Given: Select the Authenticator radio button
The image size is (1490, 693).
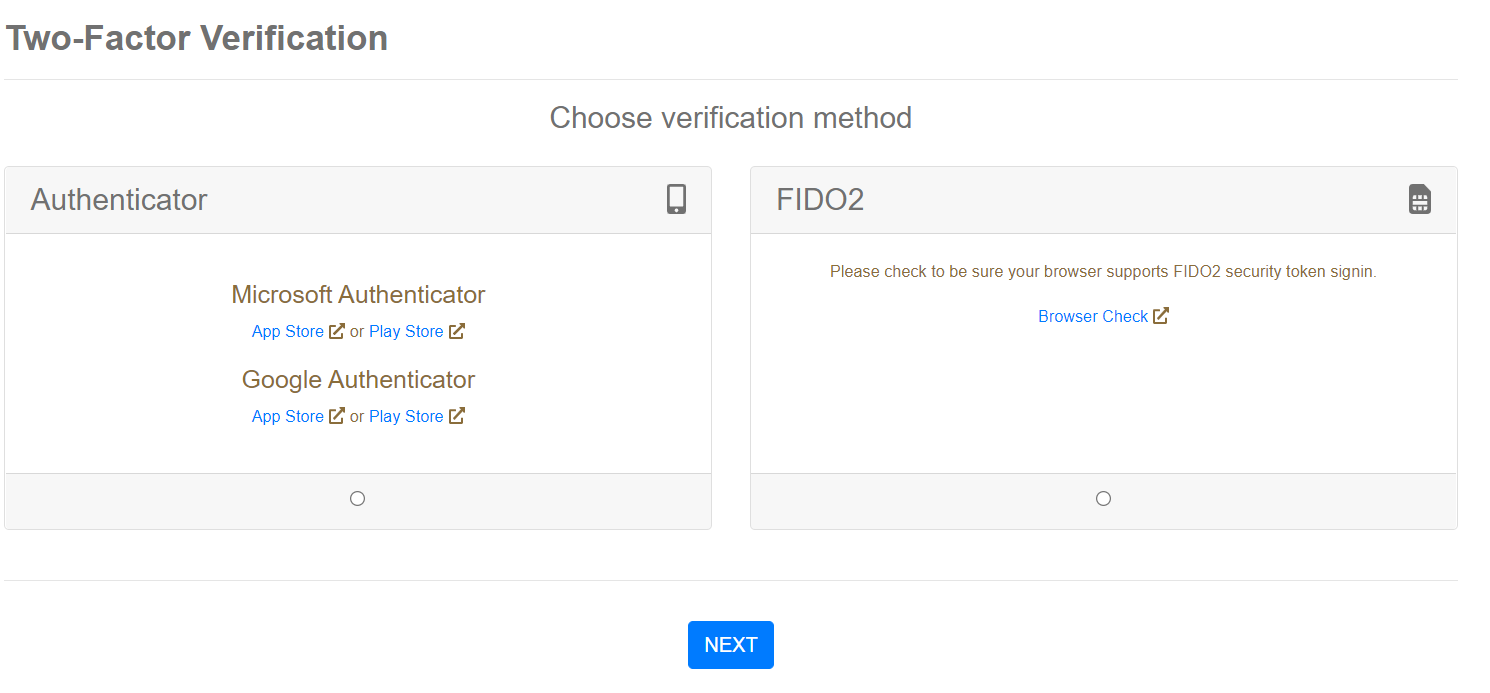Looking at the screenshot, I should (358, 498).
